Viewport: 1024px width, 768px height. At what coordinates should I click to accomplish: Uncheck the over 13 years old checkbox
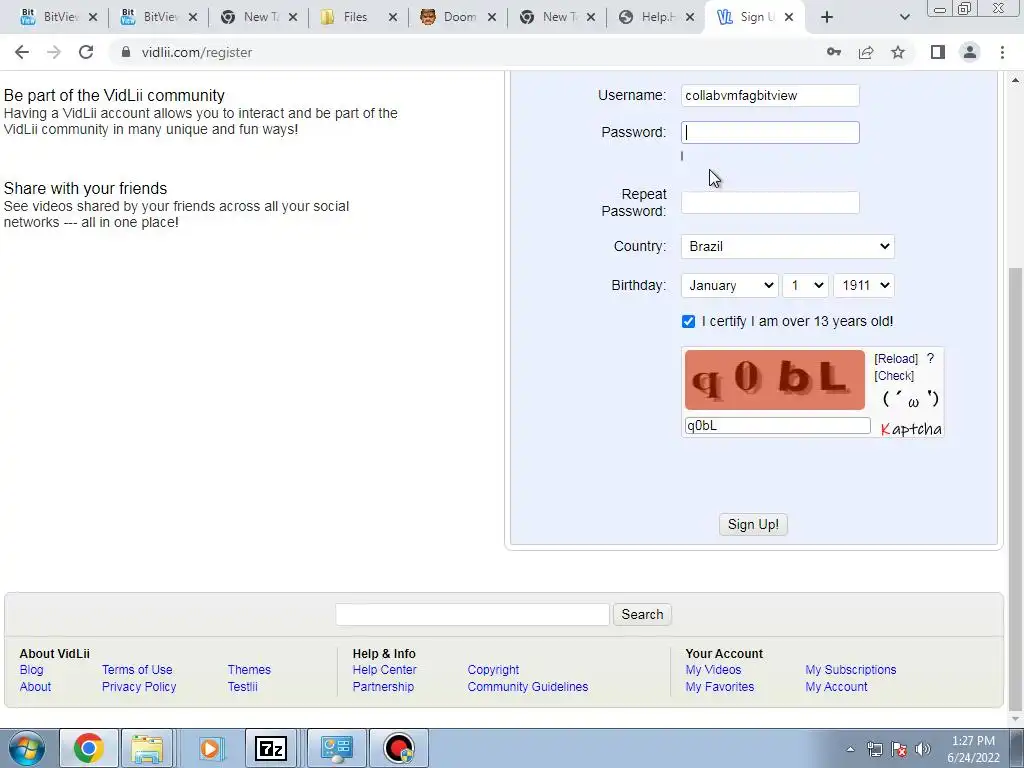(688, 321)
